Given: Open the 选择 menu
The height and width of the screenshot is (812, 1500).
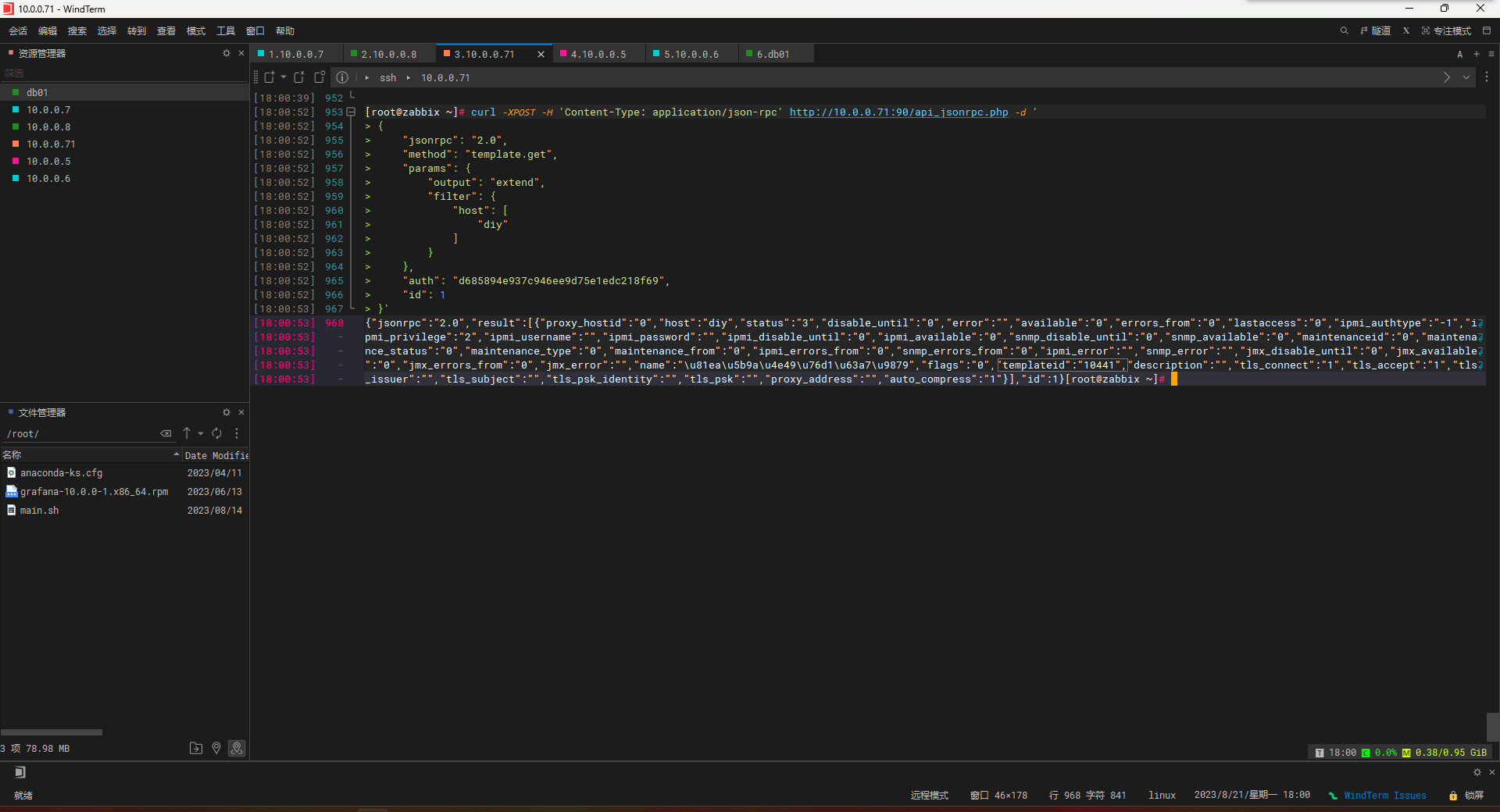Looking at the screenshot, I should point(107,31).
